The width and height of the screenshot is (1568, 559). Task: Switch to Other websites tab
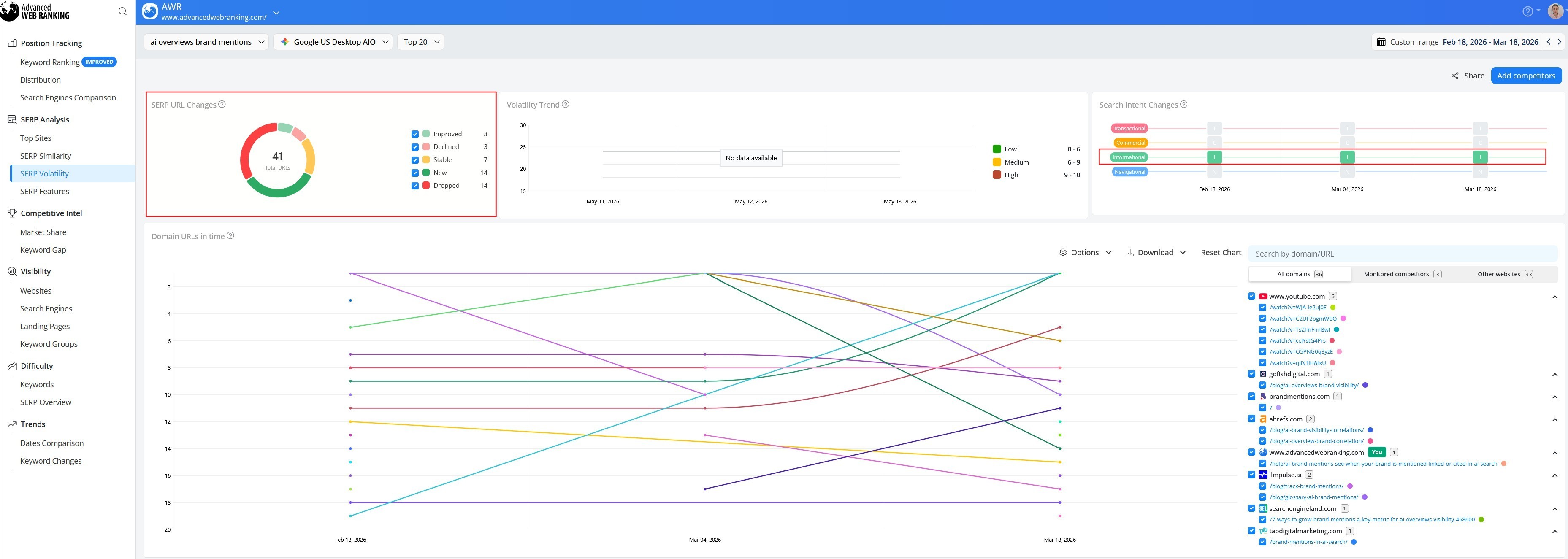1505,274
